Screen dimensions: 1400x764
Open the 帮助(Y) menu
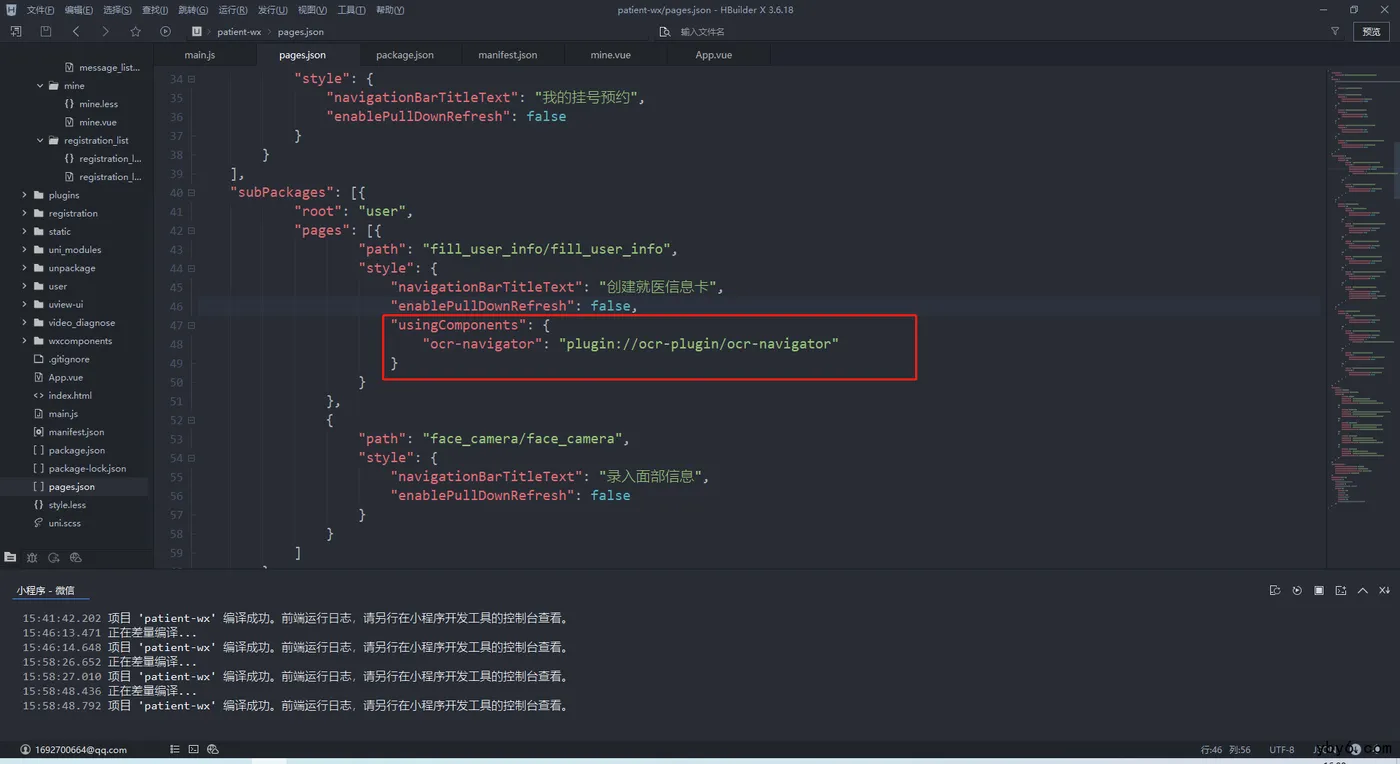(390, 10)
